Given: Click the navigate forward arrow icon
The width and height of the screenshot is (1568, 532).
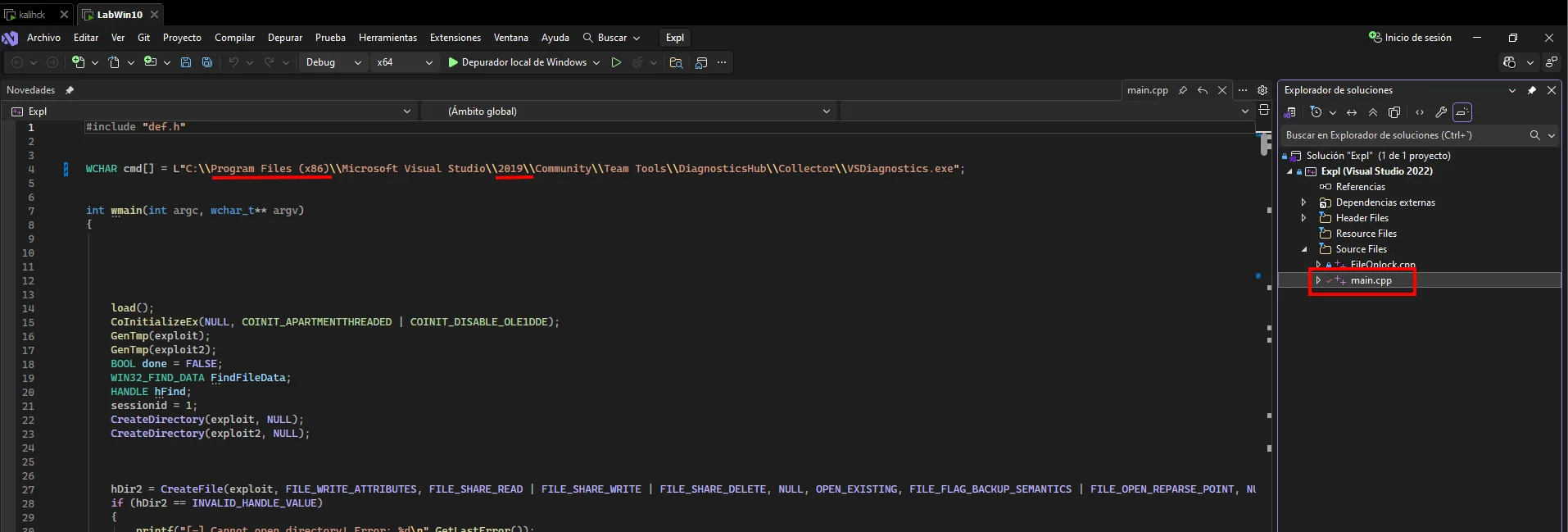Looking at the screenshot, I should [x=52, y=62].
